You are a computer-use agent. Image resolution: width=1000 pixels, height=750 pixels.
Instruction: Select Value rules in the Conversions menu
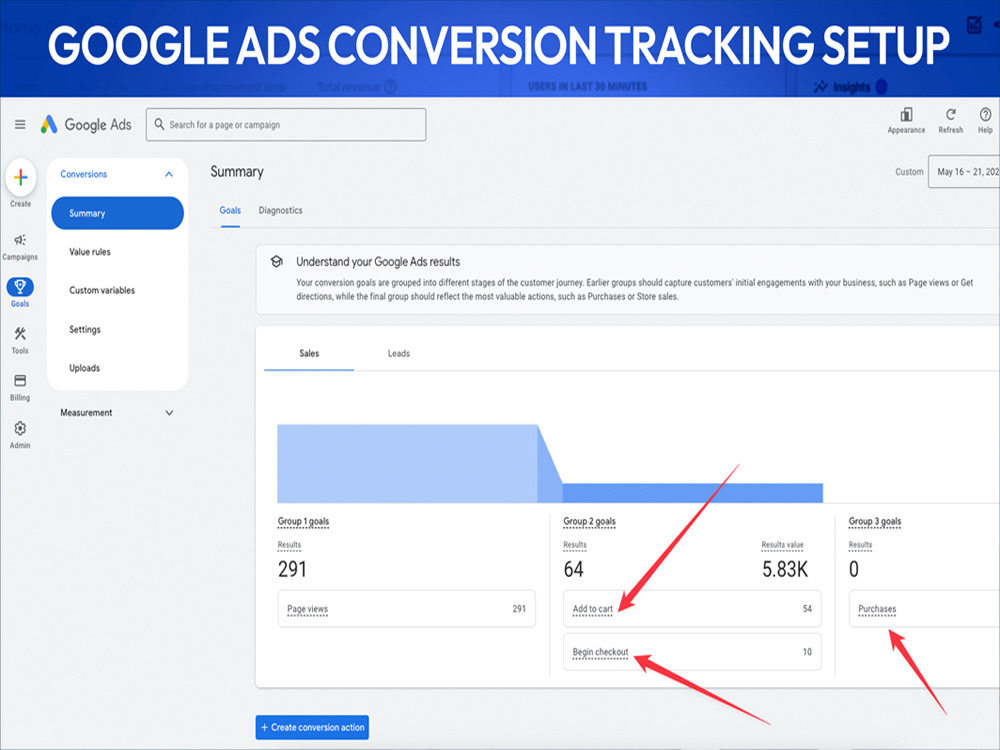tap(89, 251)
